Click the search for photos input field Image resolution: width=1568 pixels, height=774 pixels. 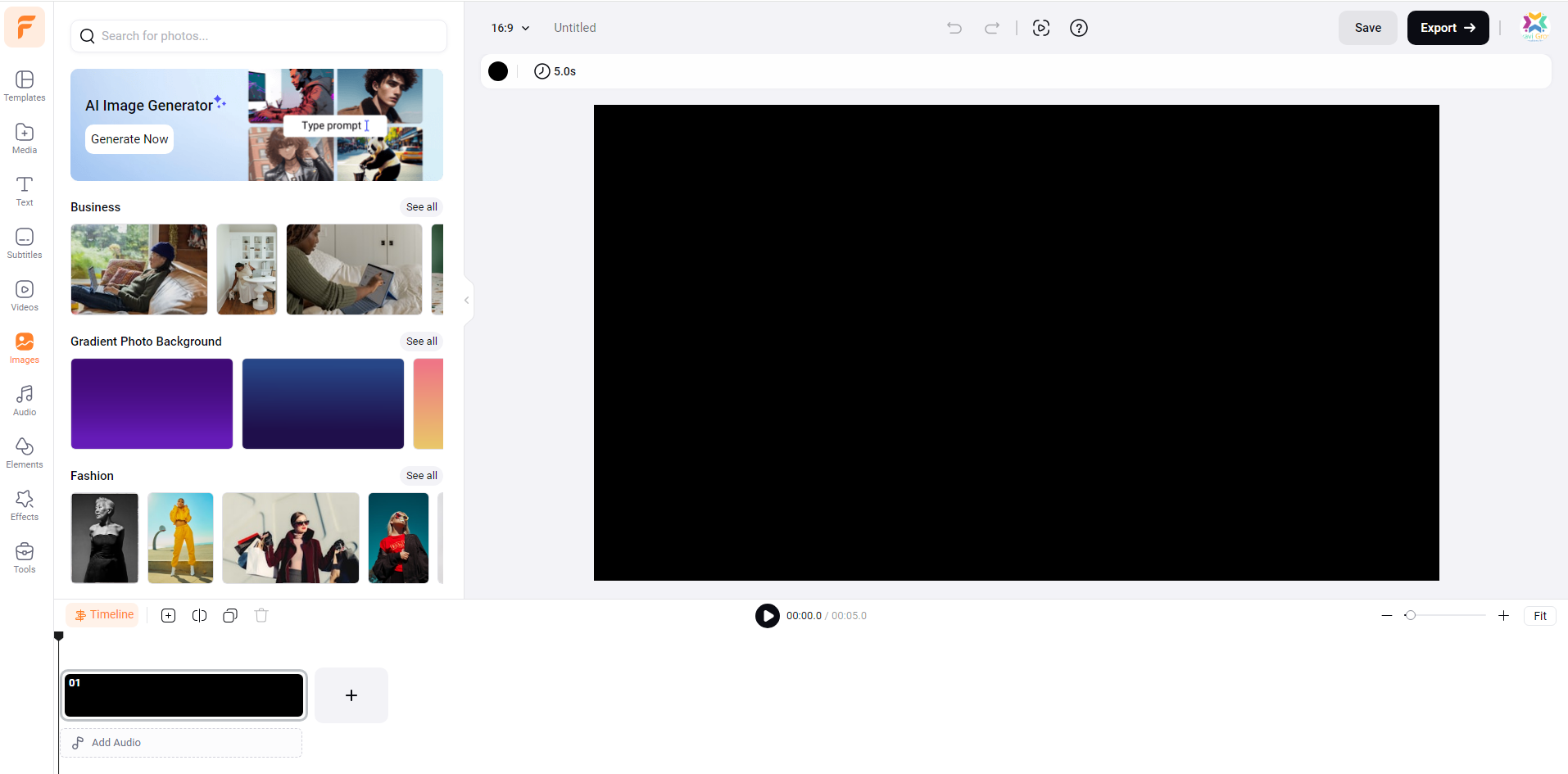(258, 36)
